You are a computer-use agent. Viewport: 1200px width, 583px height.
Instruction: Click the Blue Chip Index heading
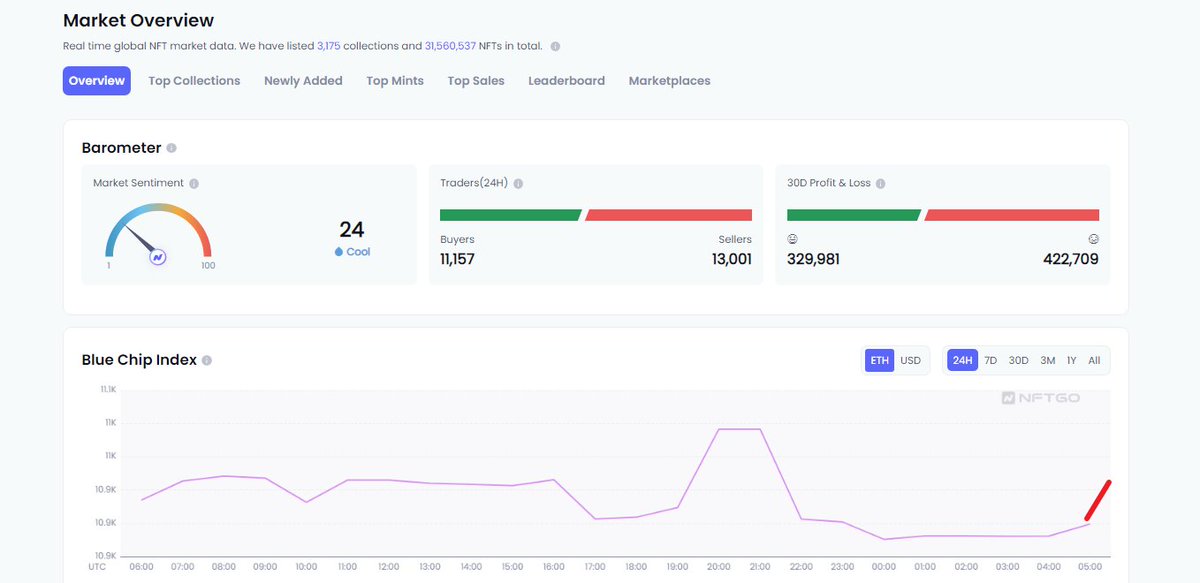[x=139, y=360]
